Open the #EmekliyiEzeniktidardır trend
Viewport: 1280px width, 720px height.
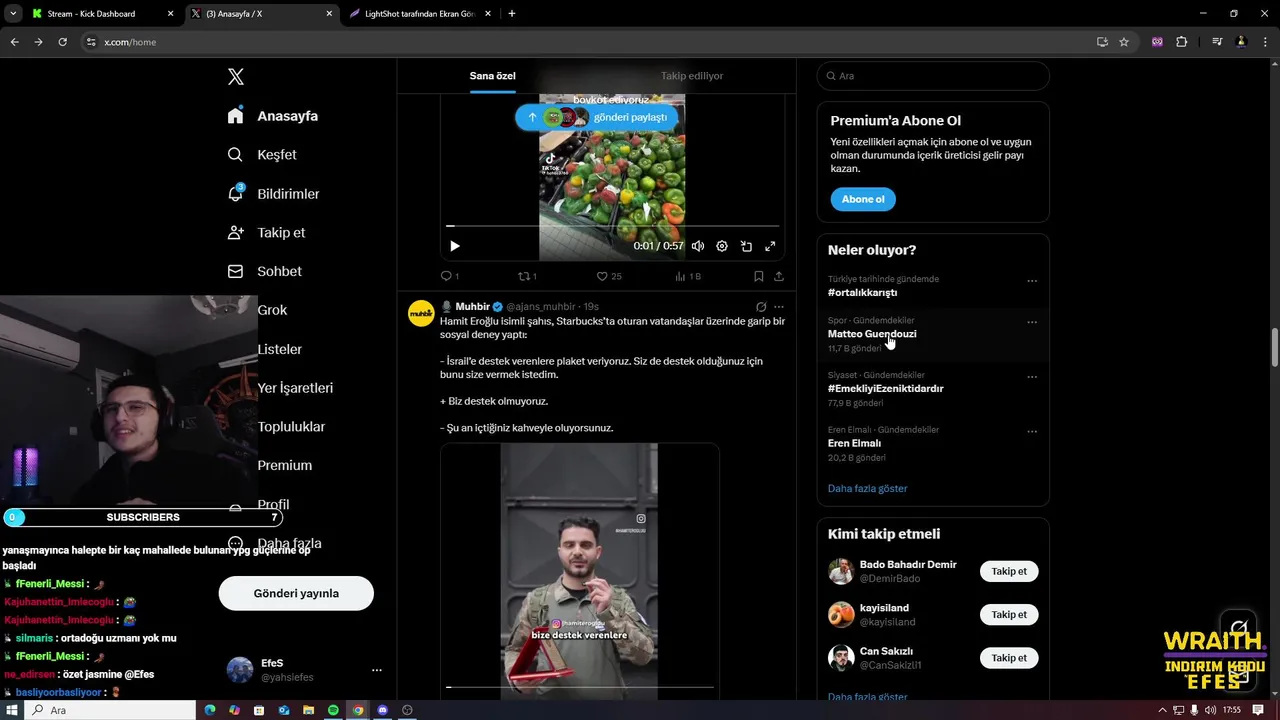coord(885,388)
